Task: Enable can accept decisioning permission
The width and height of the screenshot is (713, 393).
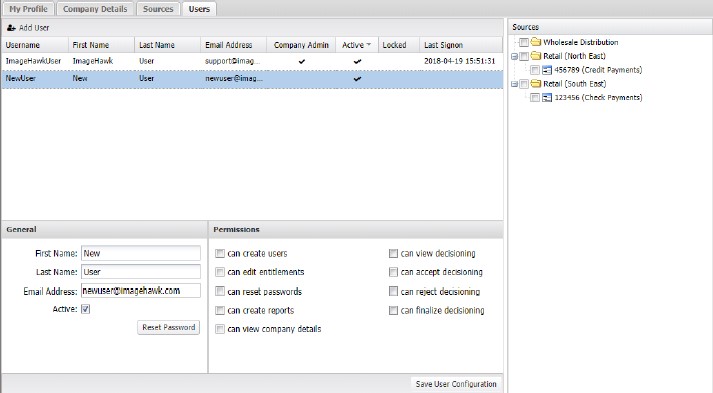Action: pos(393,272)
